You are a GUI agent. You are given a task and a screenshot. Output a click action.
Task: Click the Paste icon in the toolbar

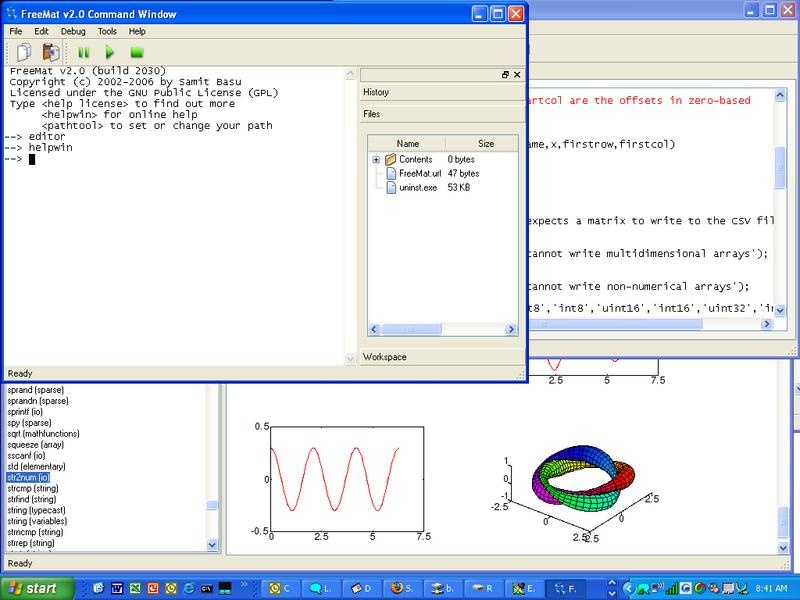50,52
